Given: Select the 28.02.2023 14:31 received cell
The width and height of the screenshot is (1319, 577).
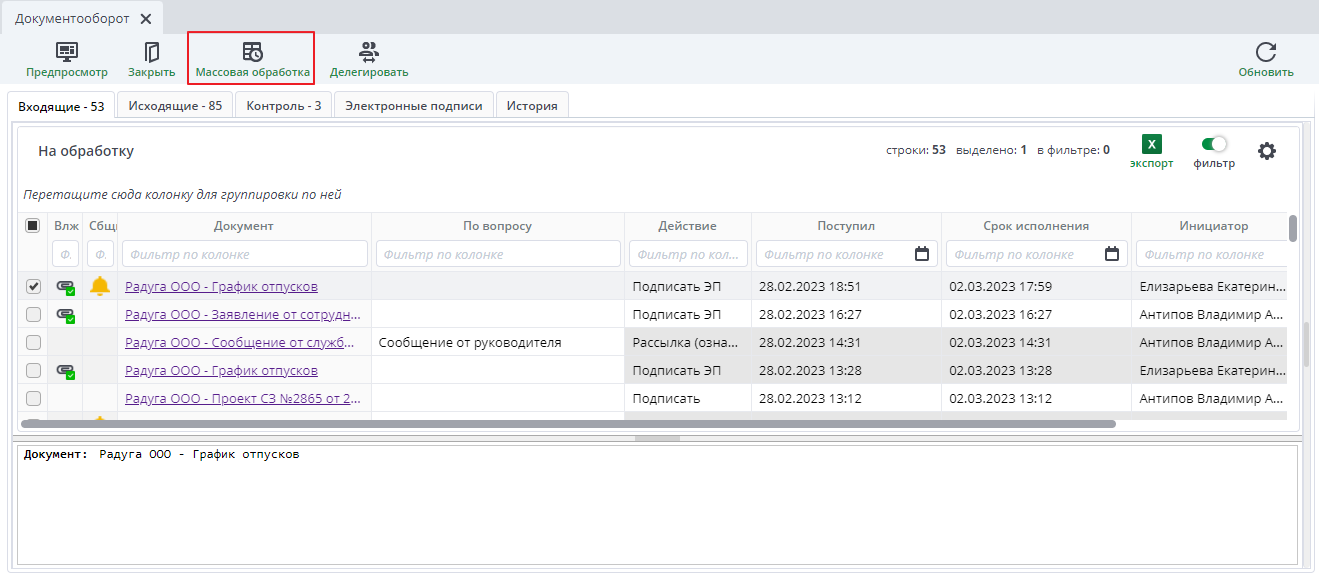Looking at the screenshot, I should (846, 343).
